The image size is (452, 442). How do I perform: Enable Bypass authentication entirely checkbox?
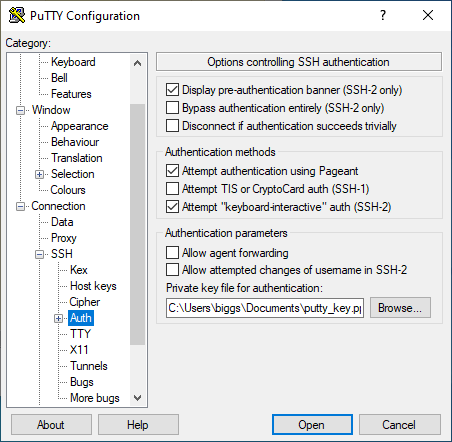tap(172, 108)
